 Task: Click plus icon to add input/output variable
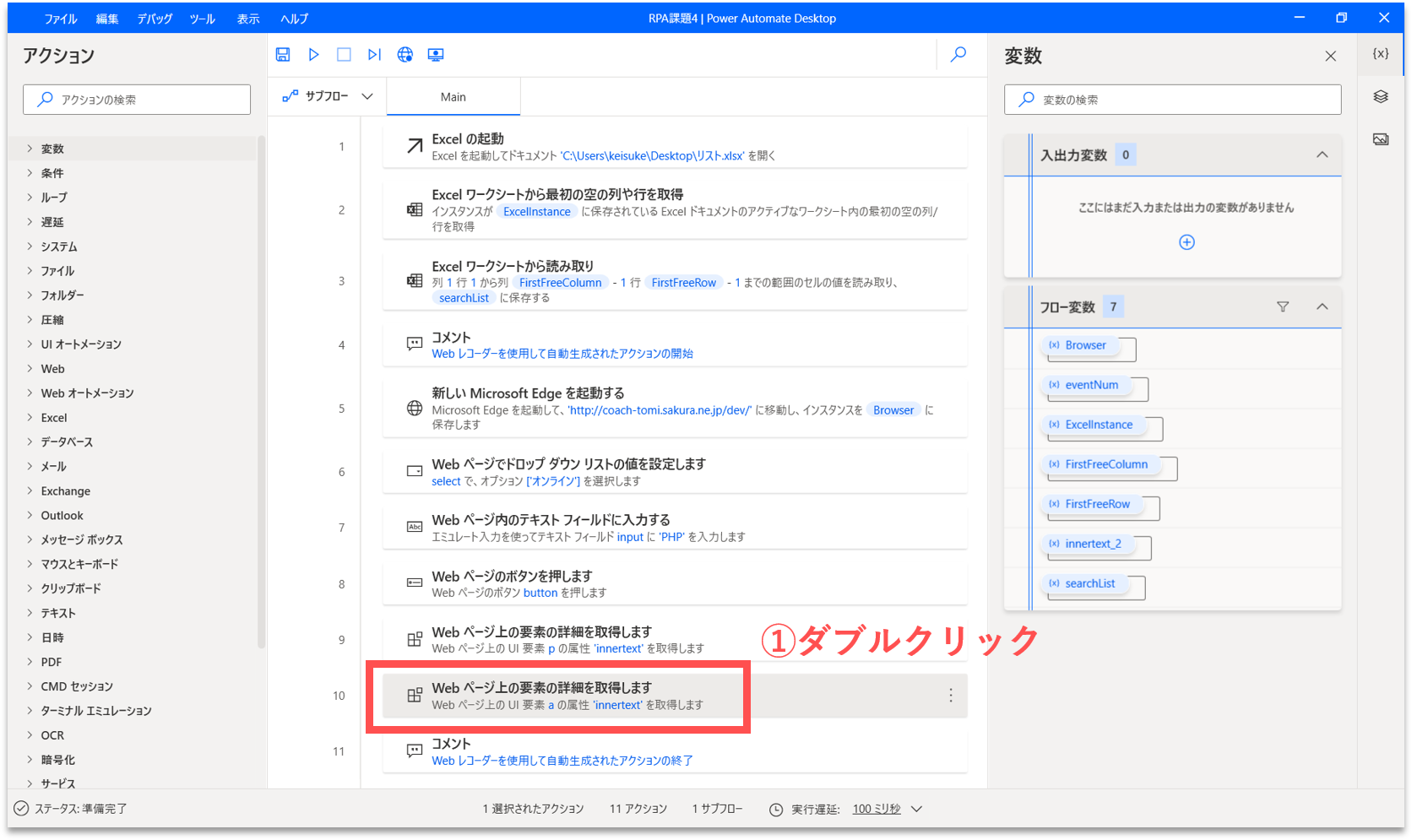coord(1187,242)
